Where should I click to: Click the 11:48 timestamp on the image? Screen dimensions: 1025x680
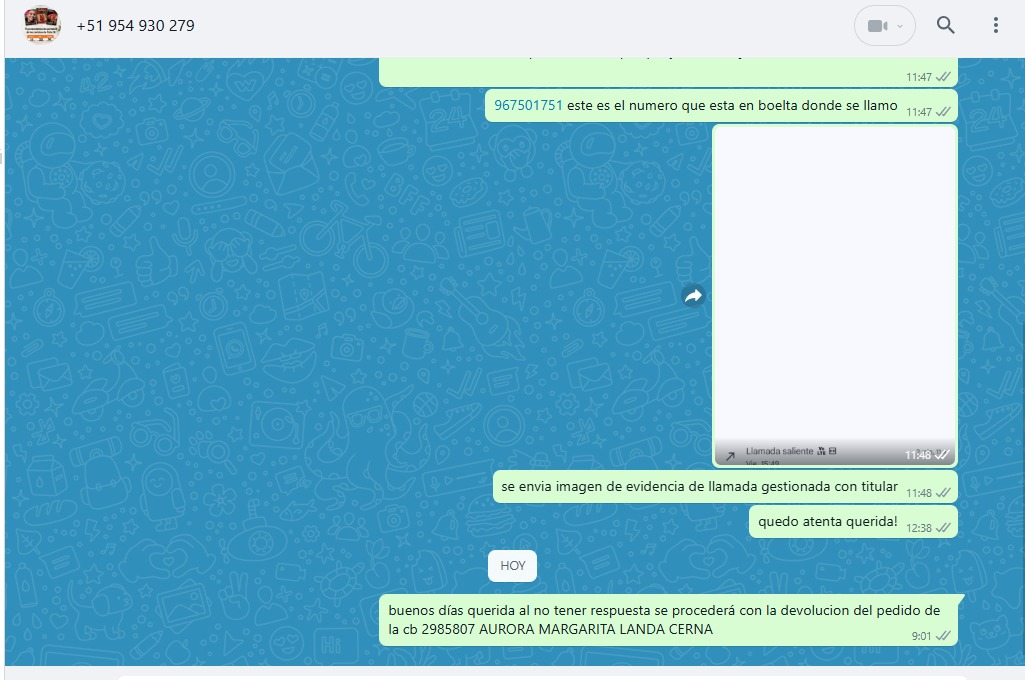tap(917, 455)
